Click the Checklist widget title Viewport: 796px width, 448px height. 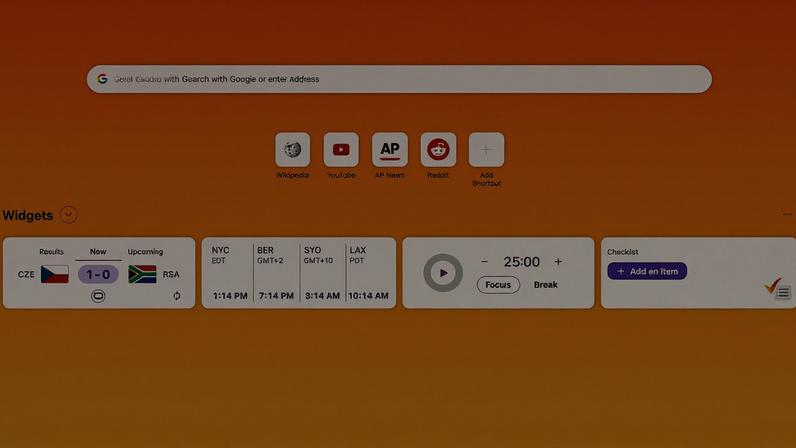point(622,252)
